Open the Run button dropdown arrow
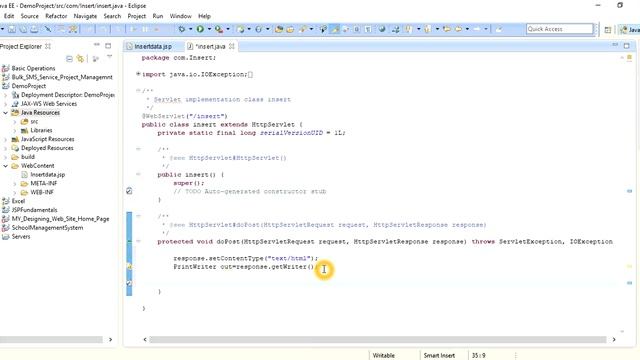640x360 pixels. (x=209, y=29)
